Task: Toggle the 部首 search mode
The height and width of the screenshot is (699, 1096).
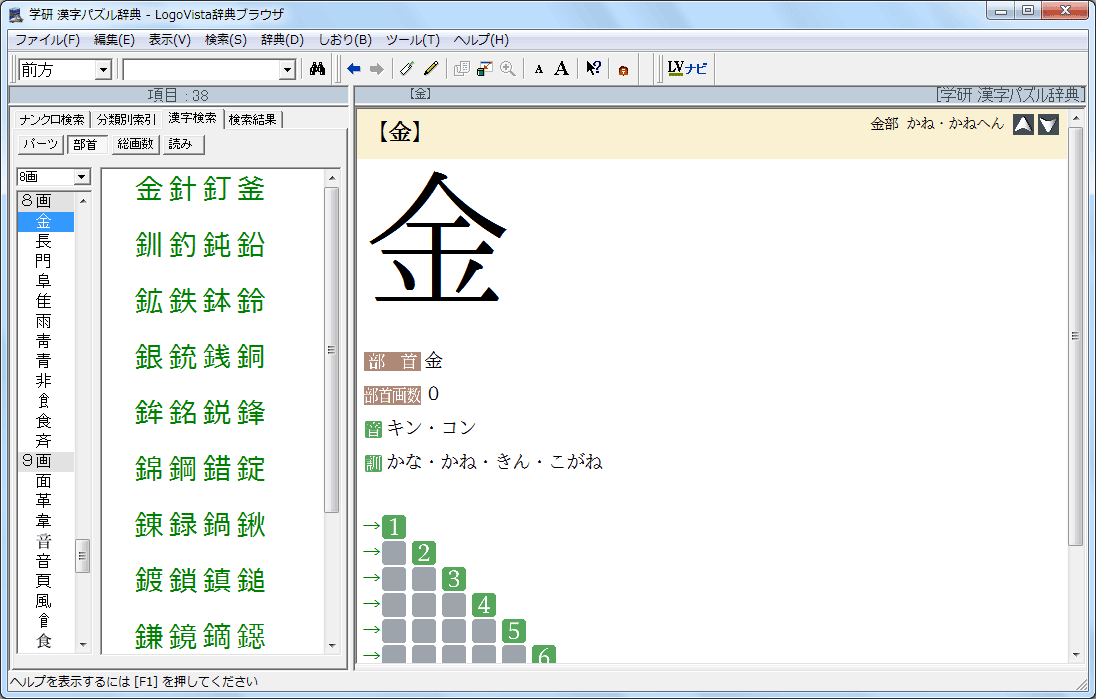Action: coord(87,144)
